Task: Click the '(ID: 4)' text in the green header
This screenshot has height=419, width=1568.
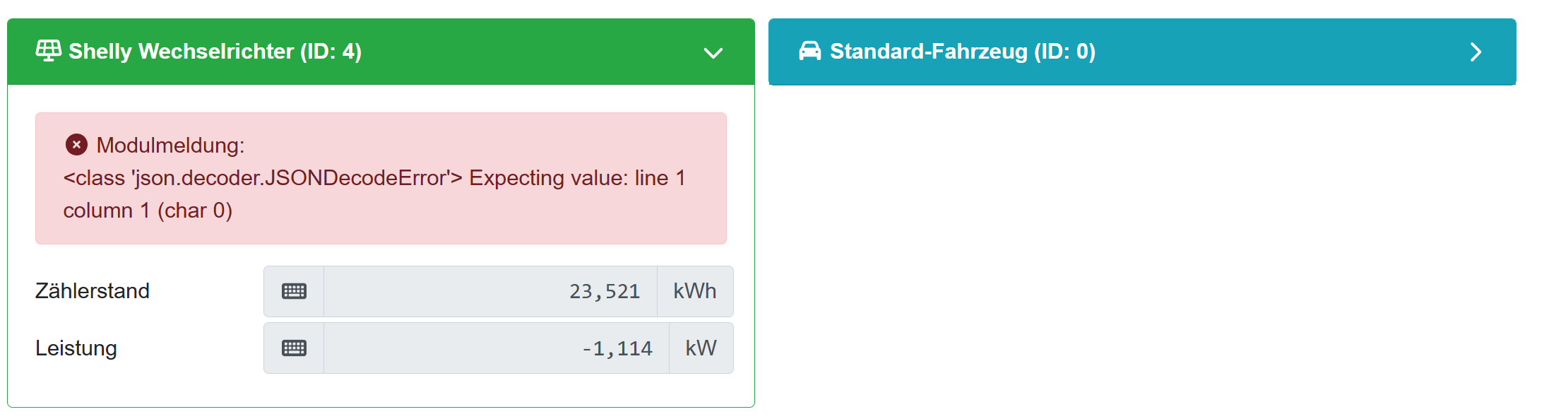Action: click(x=331, y=52)
